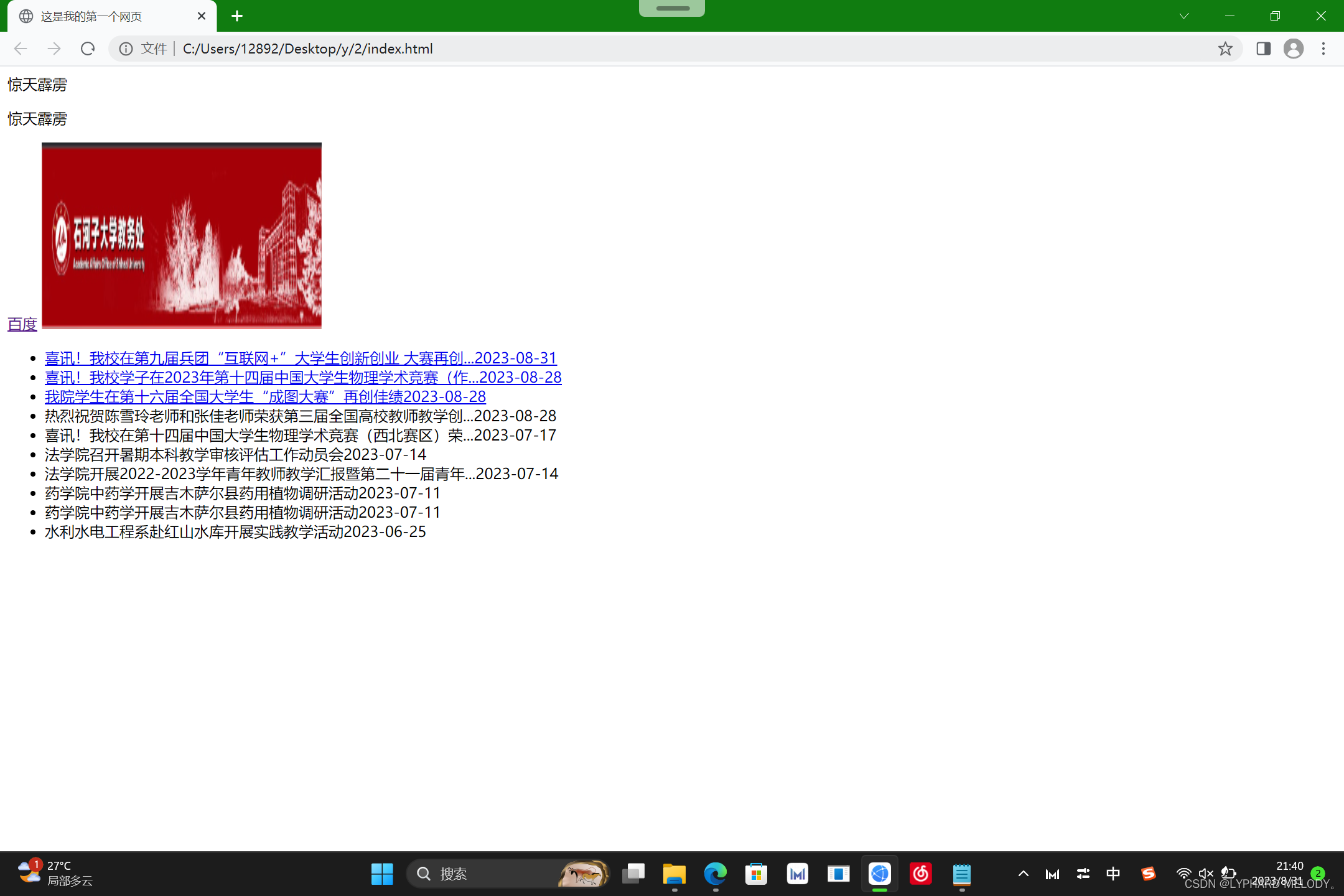Click the file info icon in address bar
This screenshot has height=896, width=1344.
(126, 49)
